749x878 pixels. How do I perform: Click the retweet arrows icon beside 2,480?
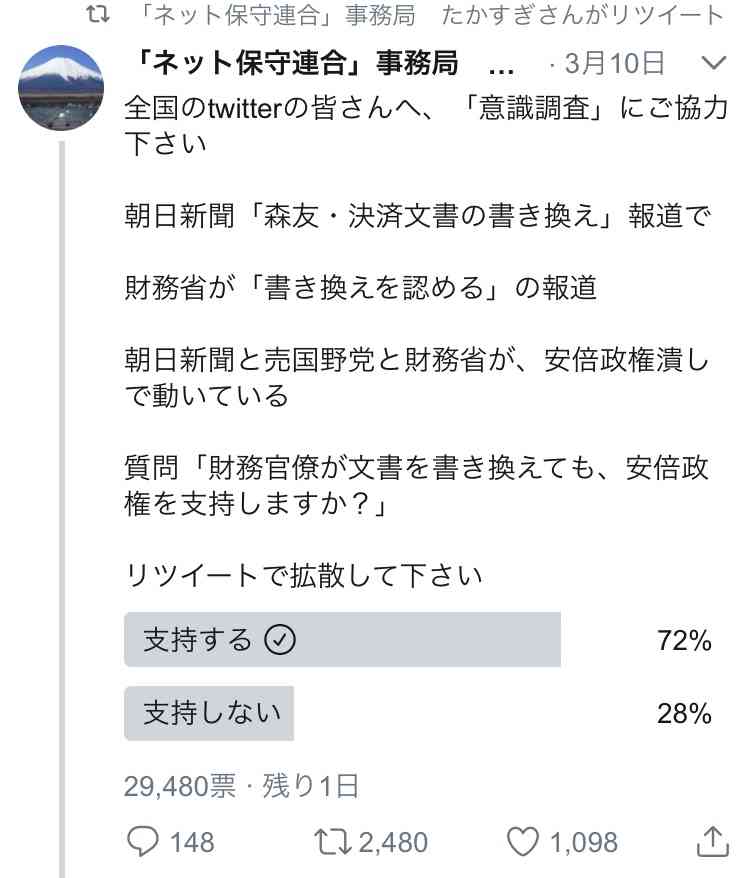tap(332, 842)
